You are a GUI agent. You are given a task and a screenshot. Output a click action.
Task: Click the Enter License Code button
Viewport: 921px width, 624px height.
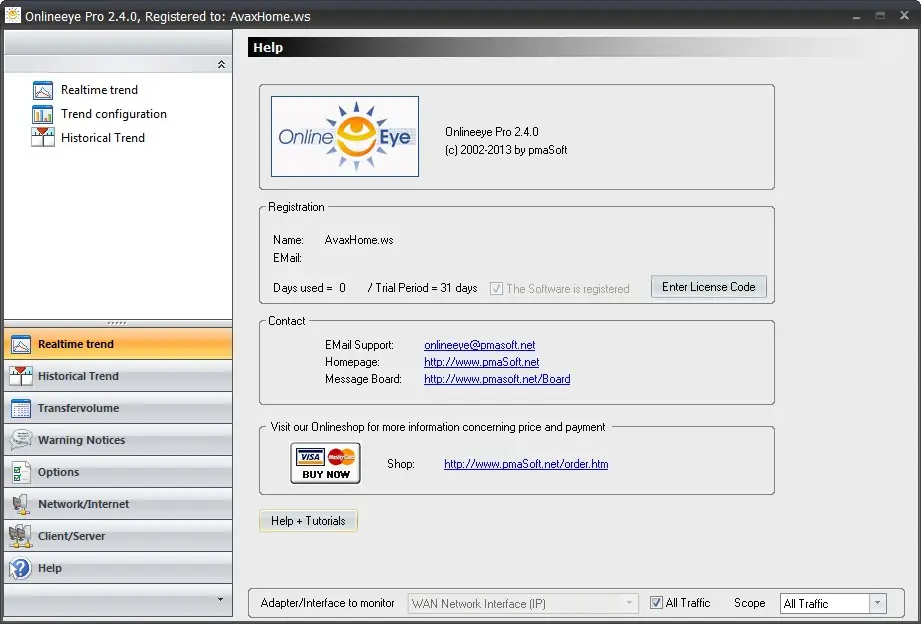coord(708,287)
